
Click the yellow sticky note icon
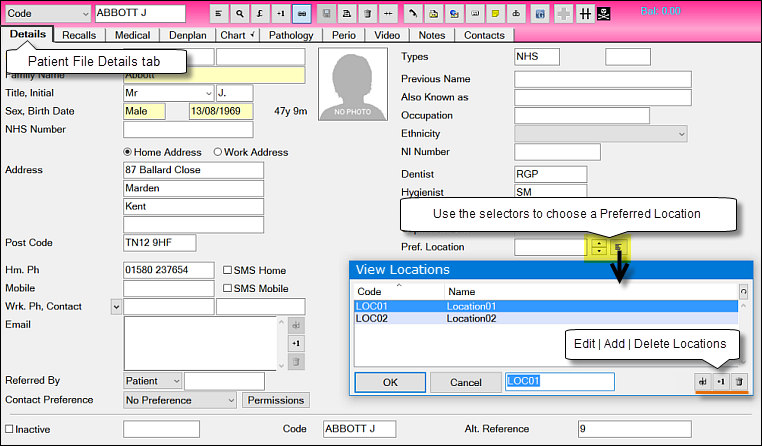tap(495, 14)
